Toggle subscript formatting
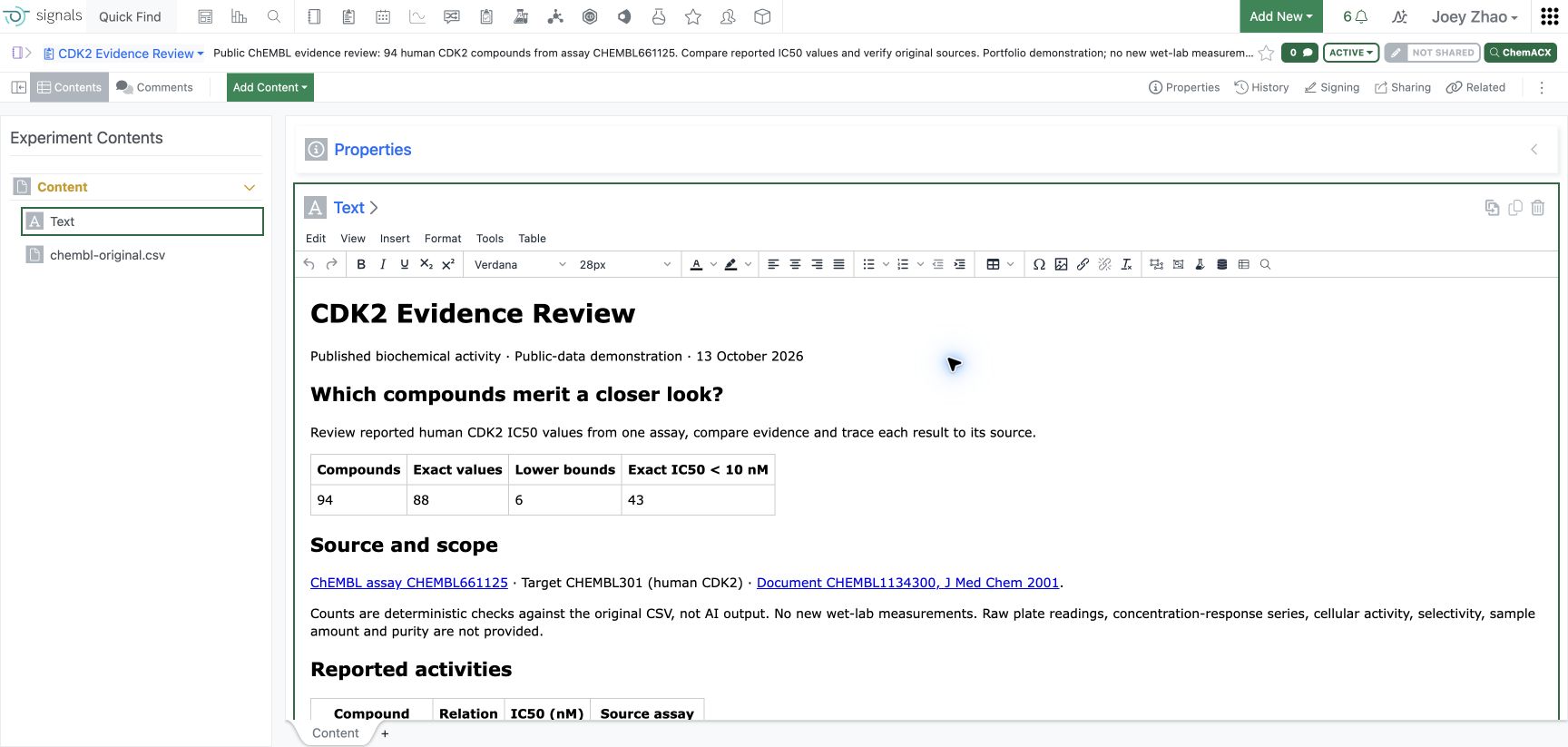Viewport: 1568px width, 747px height. (x=426, y=264)
